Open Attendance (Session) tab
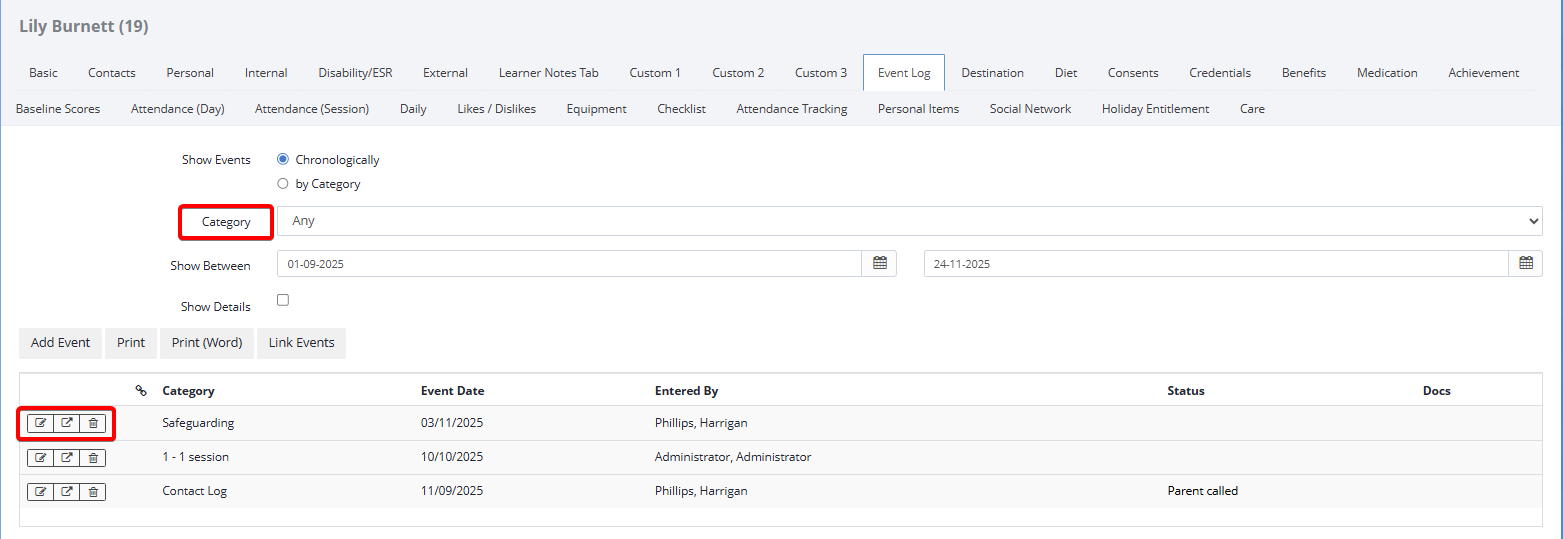Screen dimensions: 1563x539 [x=312, y=109]
